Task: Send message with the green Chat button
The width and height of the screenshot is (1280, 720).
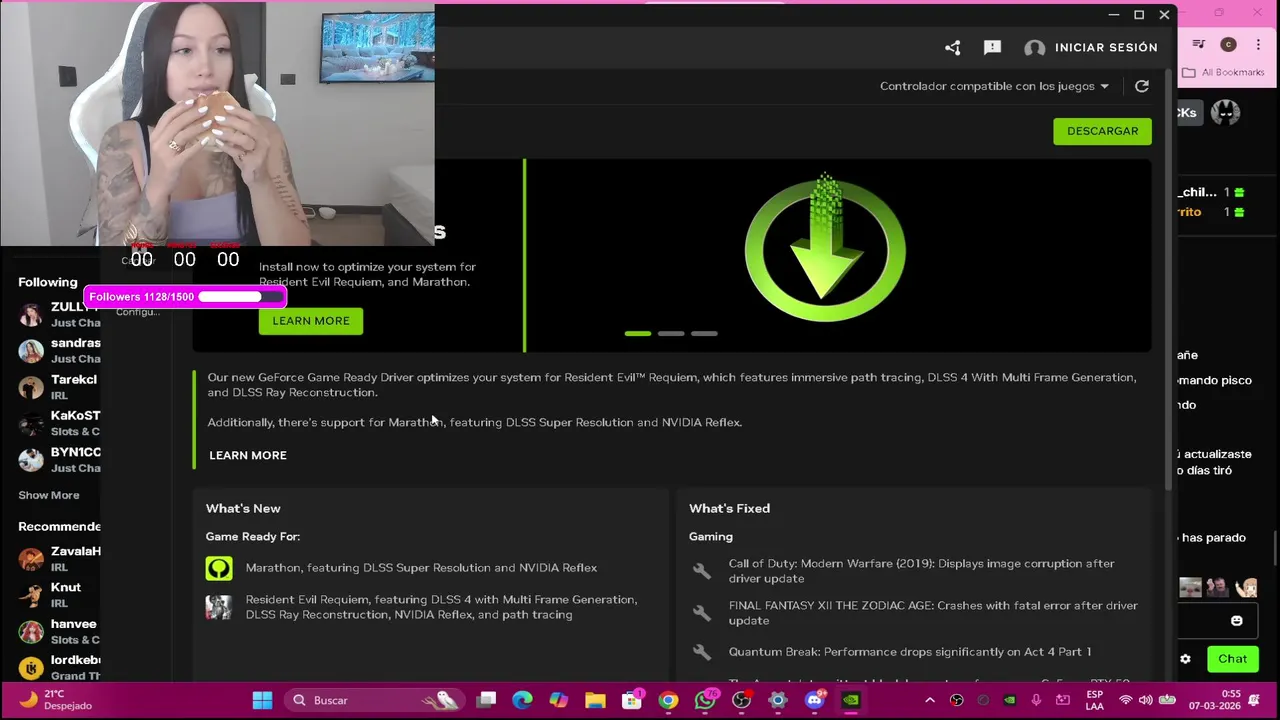Action: (1232, 659)
